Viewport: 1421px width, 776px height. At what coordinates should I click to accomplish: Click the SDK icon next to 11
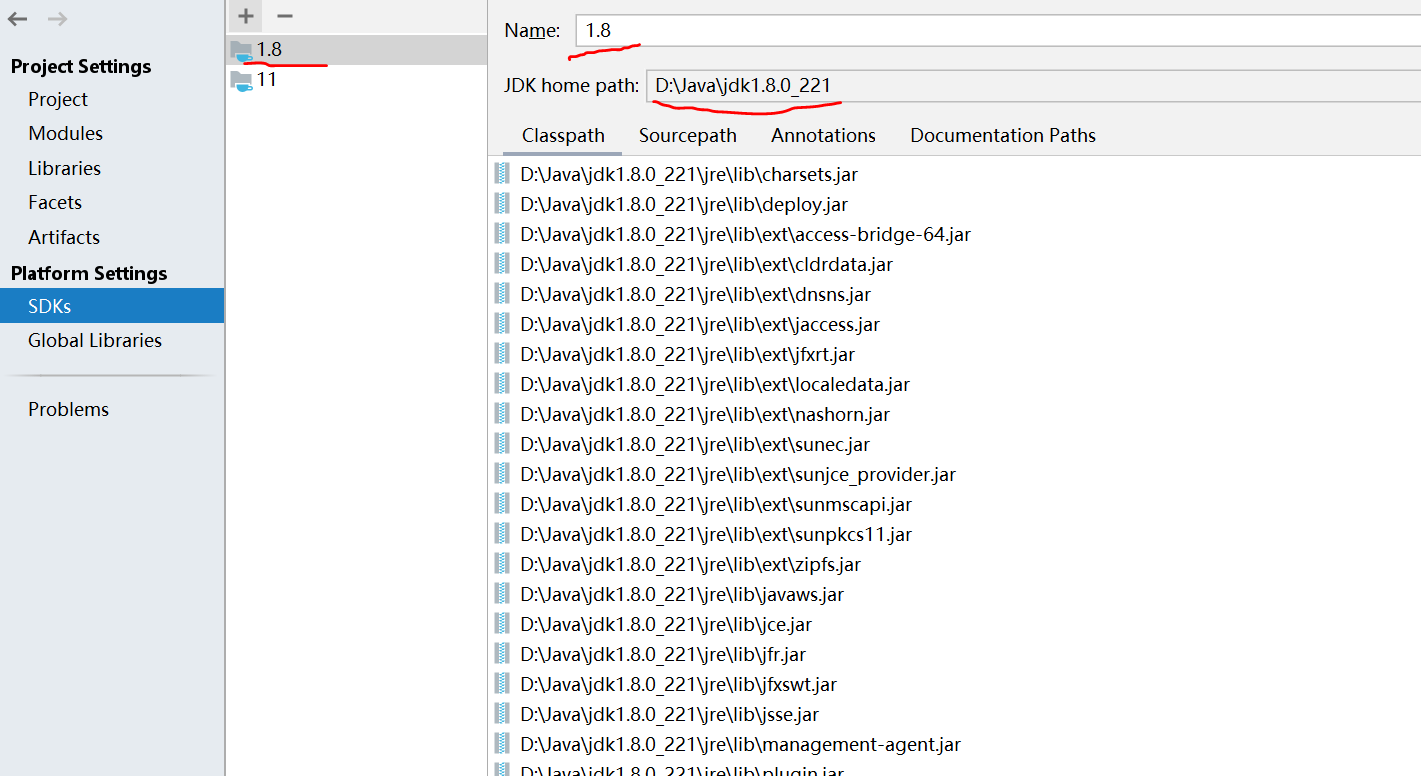tap(241, 80)
